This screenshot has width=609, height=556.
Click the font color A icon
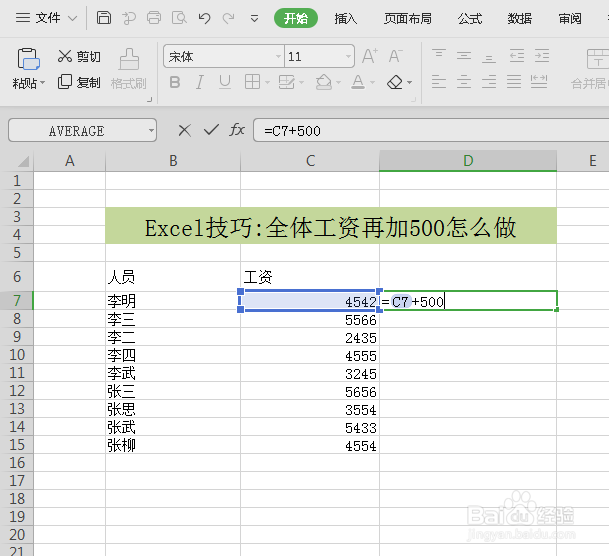(358, 82)
